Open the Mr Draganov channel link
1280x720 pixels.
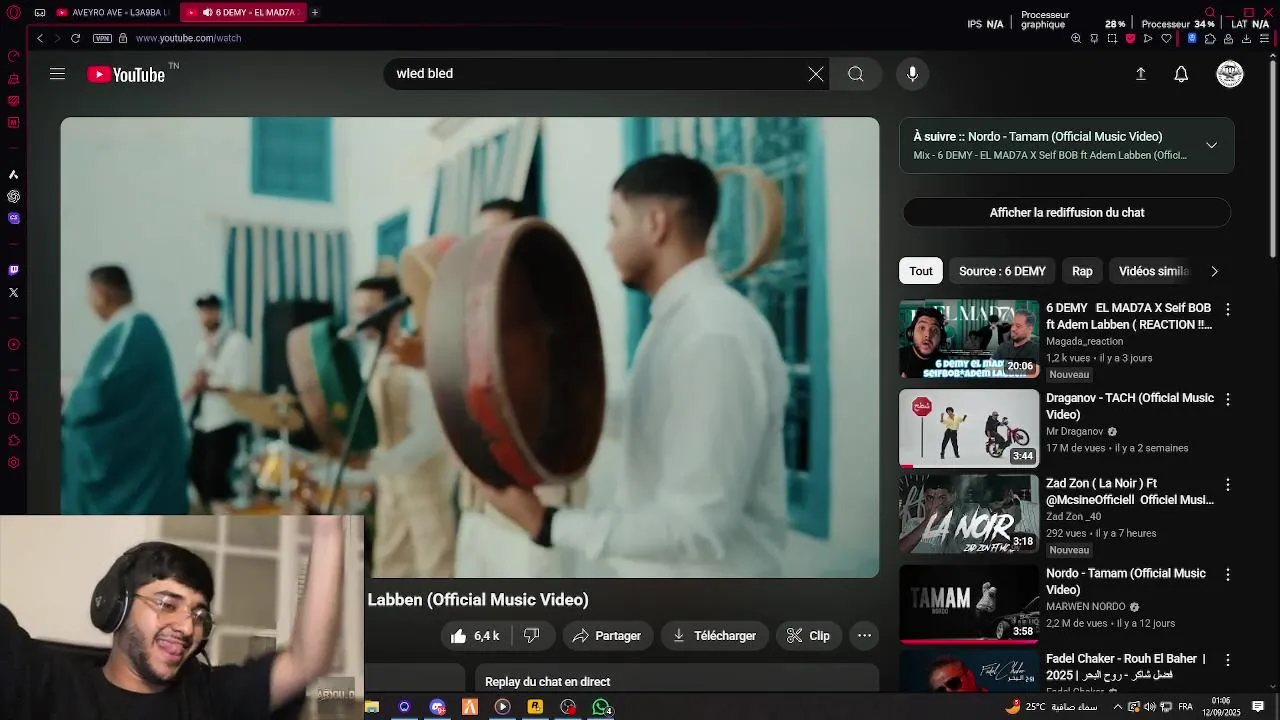[x=1075, y=432]
